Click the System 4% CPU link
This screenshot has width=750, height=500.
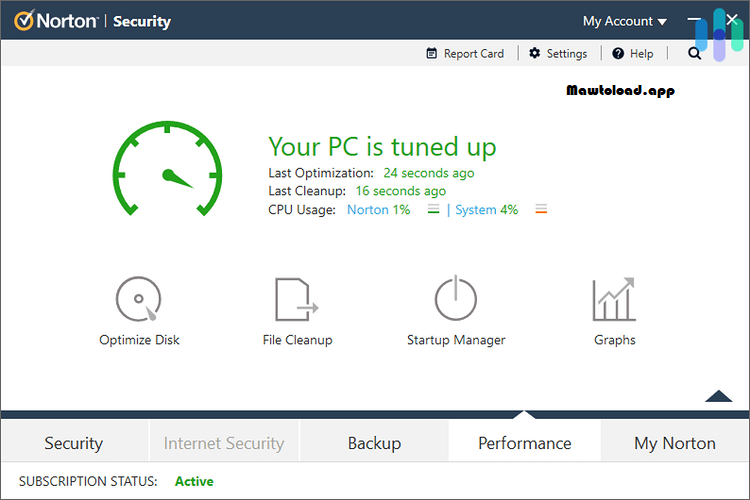[486, 210]
